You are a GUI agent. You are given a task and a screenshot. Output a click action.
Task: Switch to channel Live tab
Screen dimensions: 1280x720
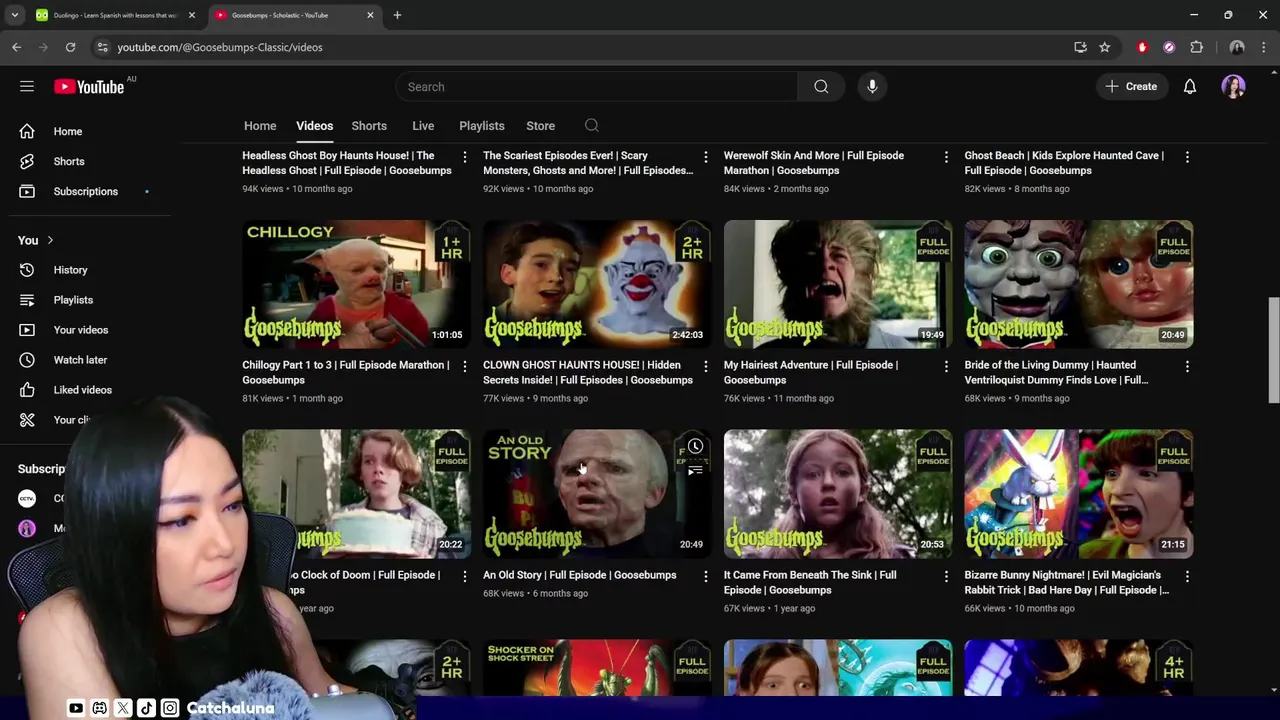pyautogui.click(x=423, y=126)
